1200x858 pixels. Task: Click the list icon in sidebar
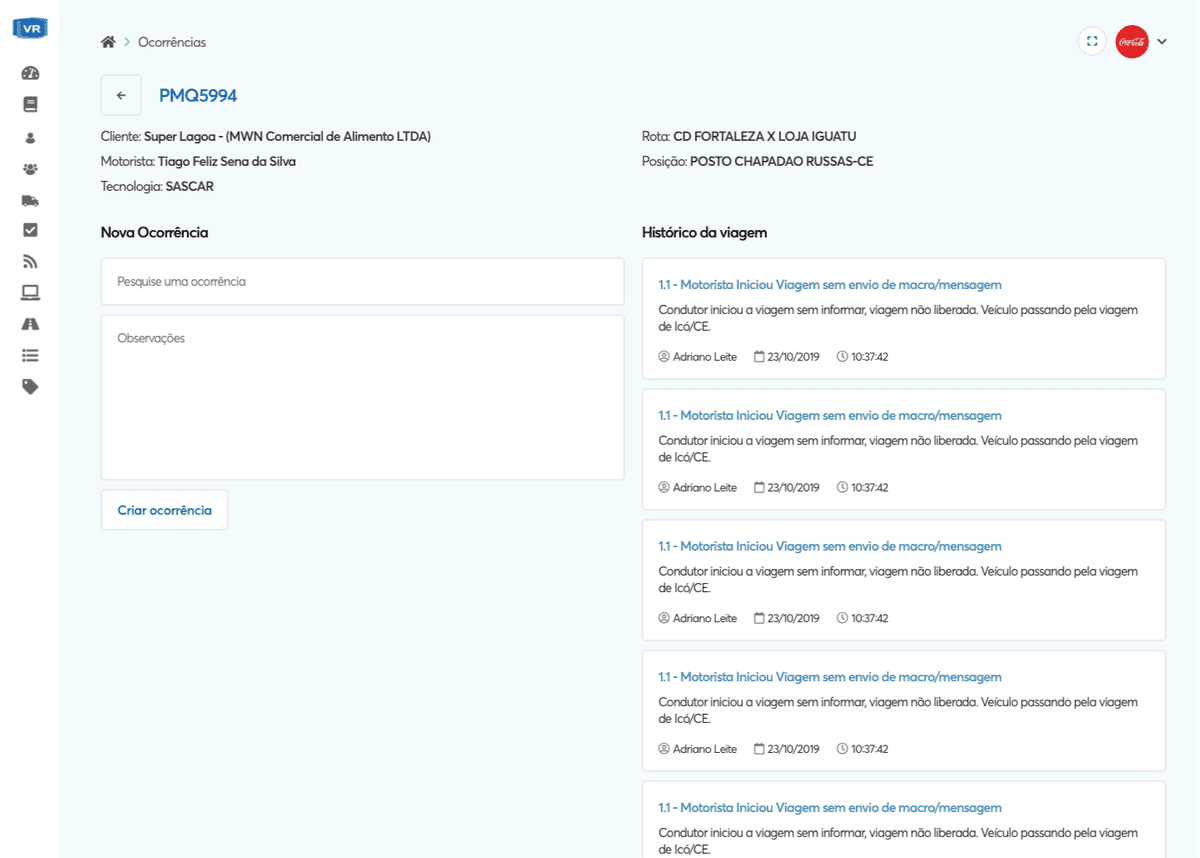click(x=30, y=355)
